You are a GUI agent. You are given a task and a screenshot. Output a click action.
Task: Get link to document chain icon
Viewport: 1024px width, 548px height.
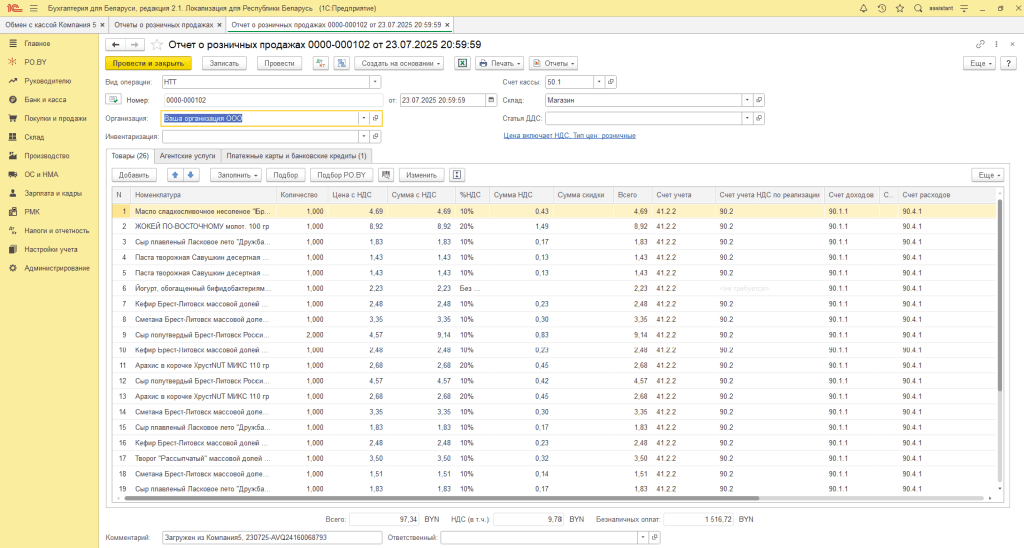980,44
